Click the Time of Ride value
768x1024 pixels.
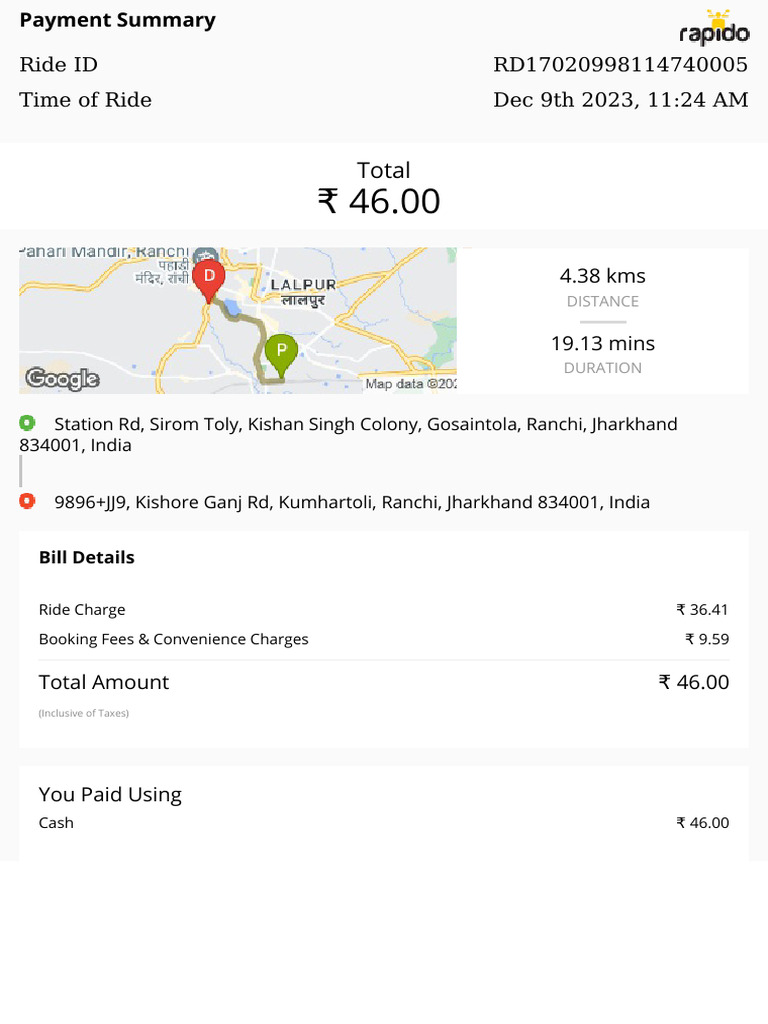pos(620,100)
